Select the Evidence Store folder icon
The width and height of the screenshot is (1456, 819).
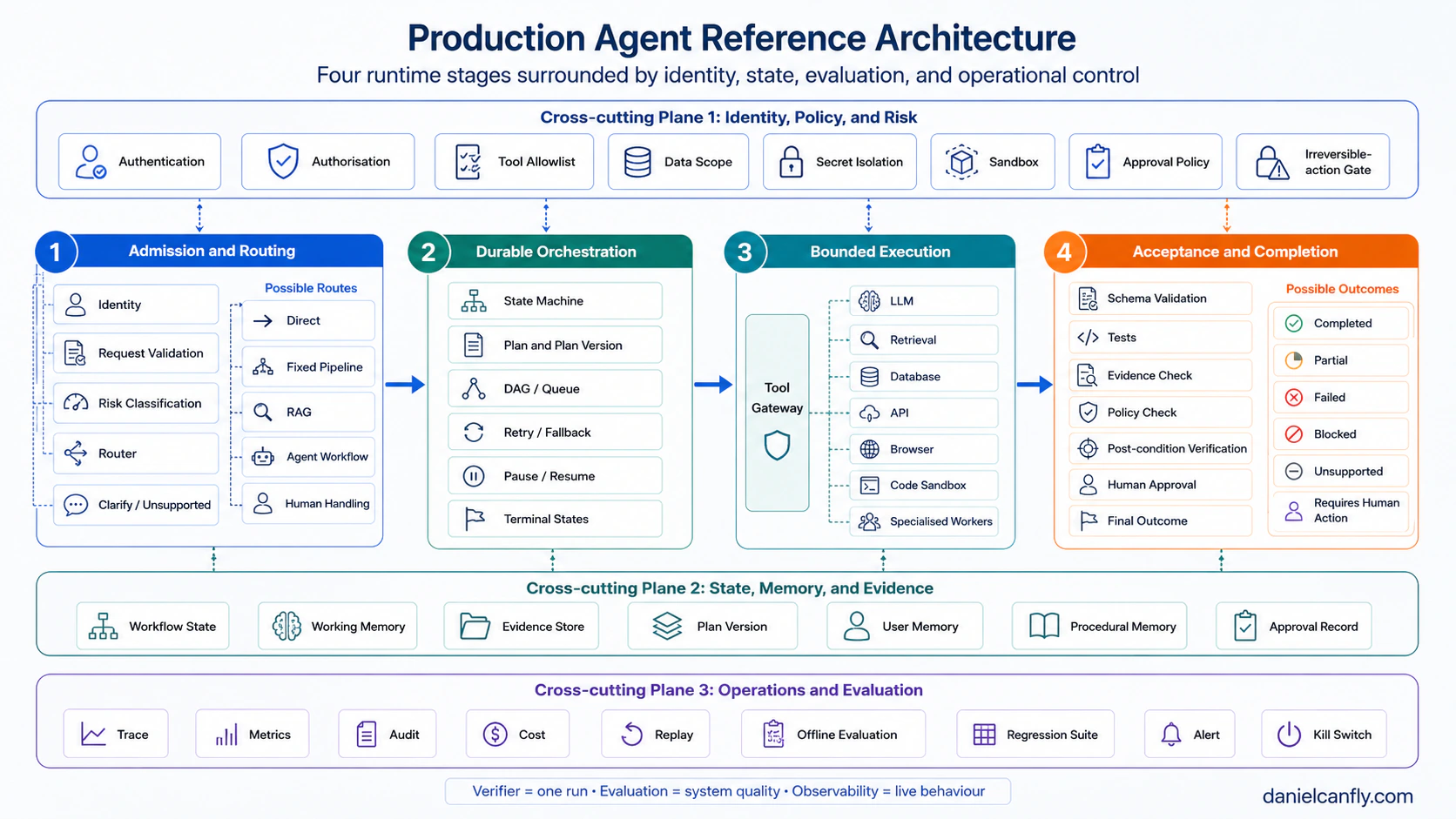tap(475, 627)
